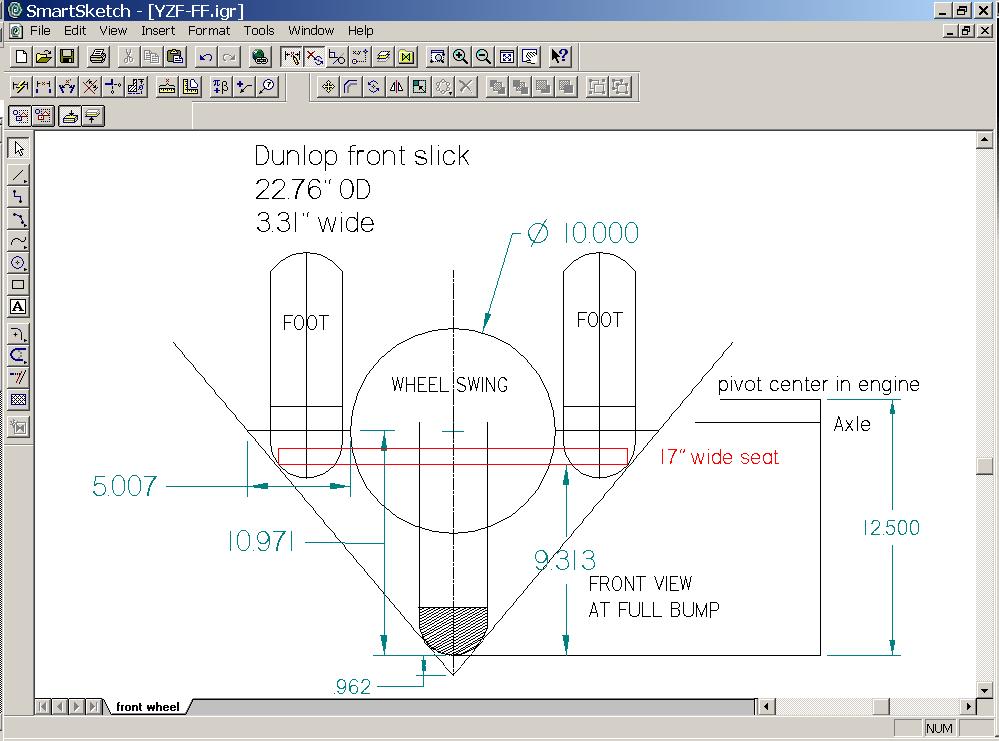The image size is (999, 741).
Task: Open the File menu
Action: 40,31
